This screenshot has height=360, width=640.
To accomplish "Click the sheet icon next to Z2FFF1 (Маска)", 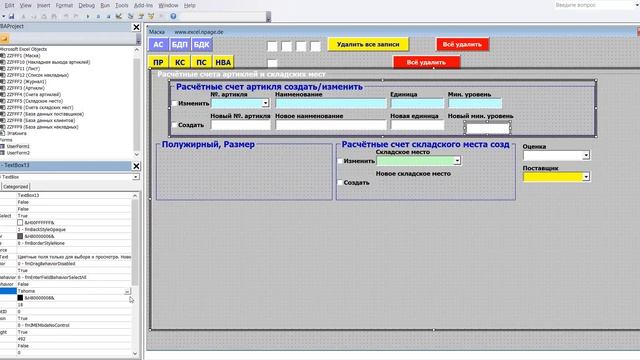I will point(3,56).
